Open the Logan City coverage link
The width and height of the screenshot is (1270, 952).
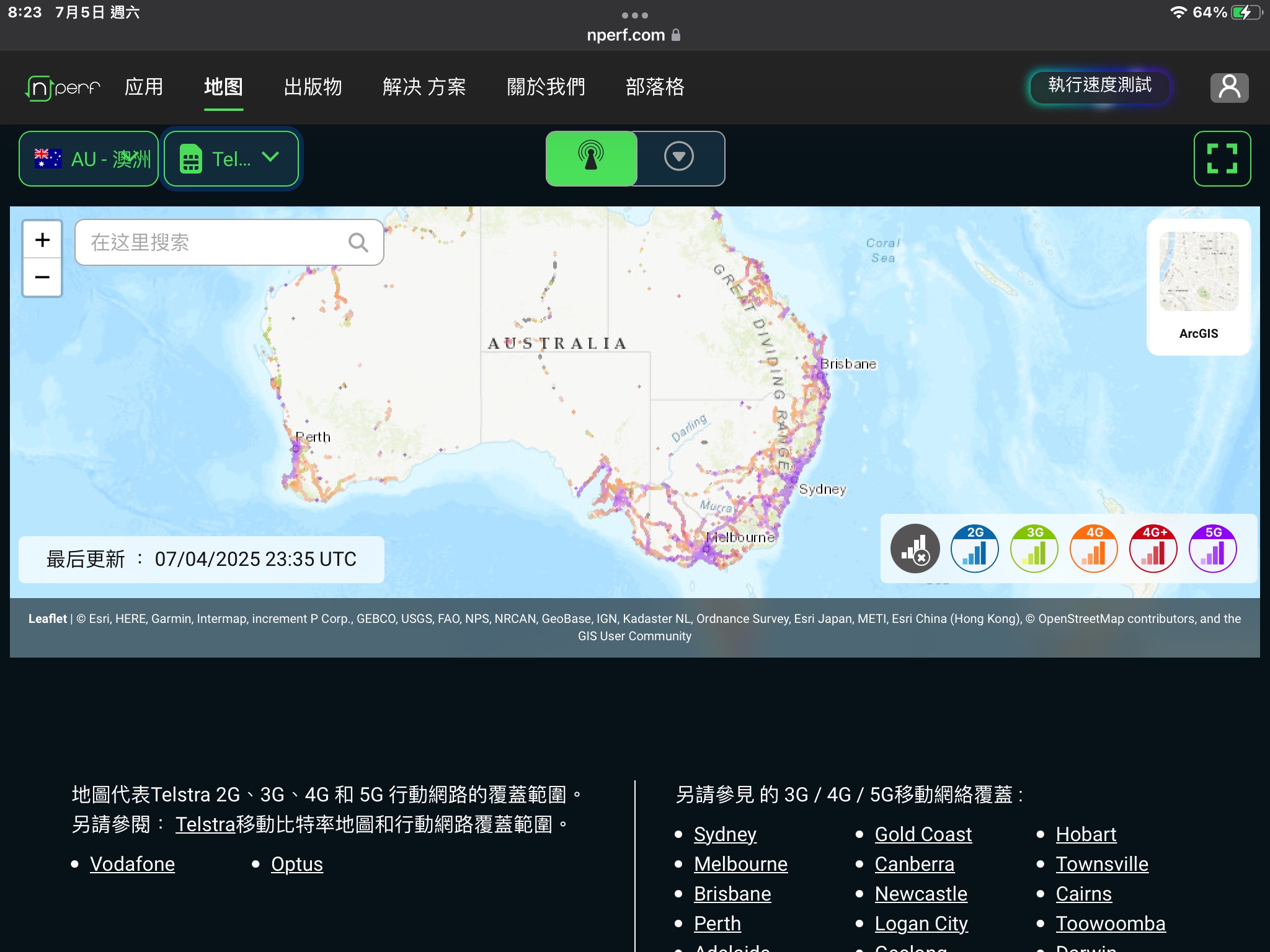(921, 923)
